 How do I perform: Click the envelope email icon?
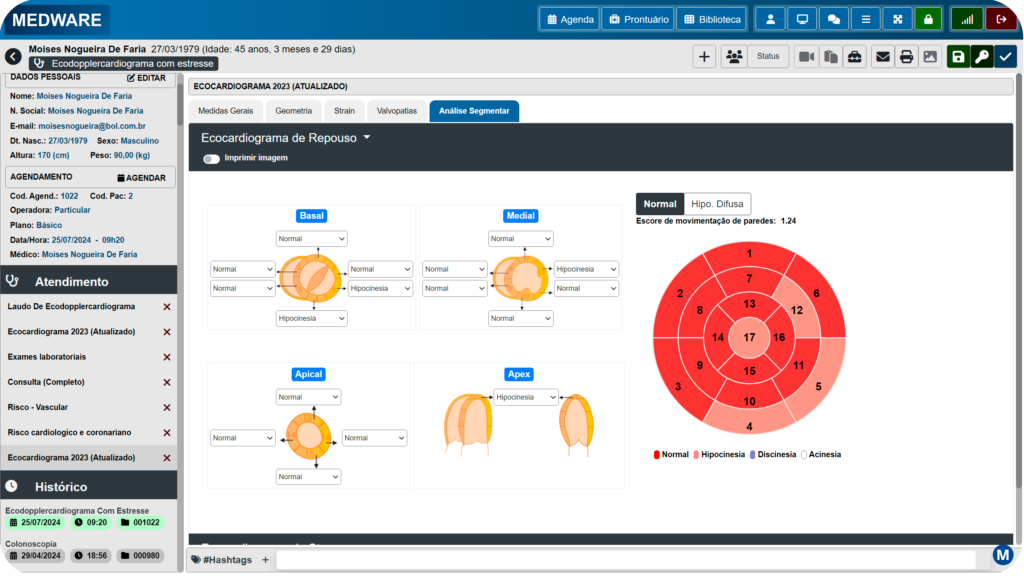(x=882, y=57)
